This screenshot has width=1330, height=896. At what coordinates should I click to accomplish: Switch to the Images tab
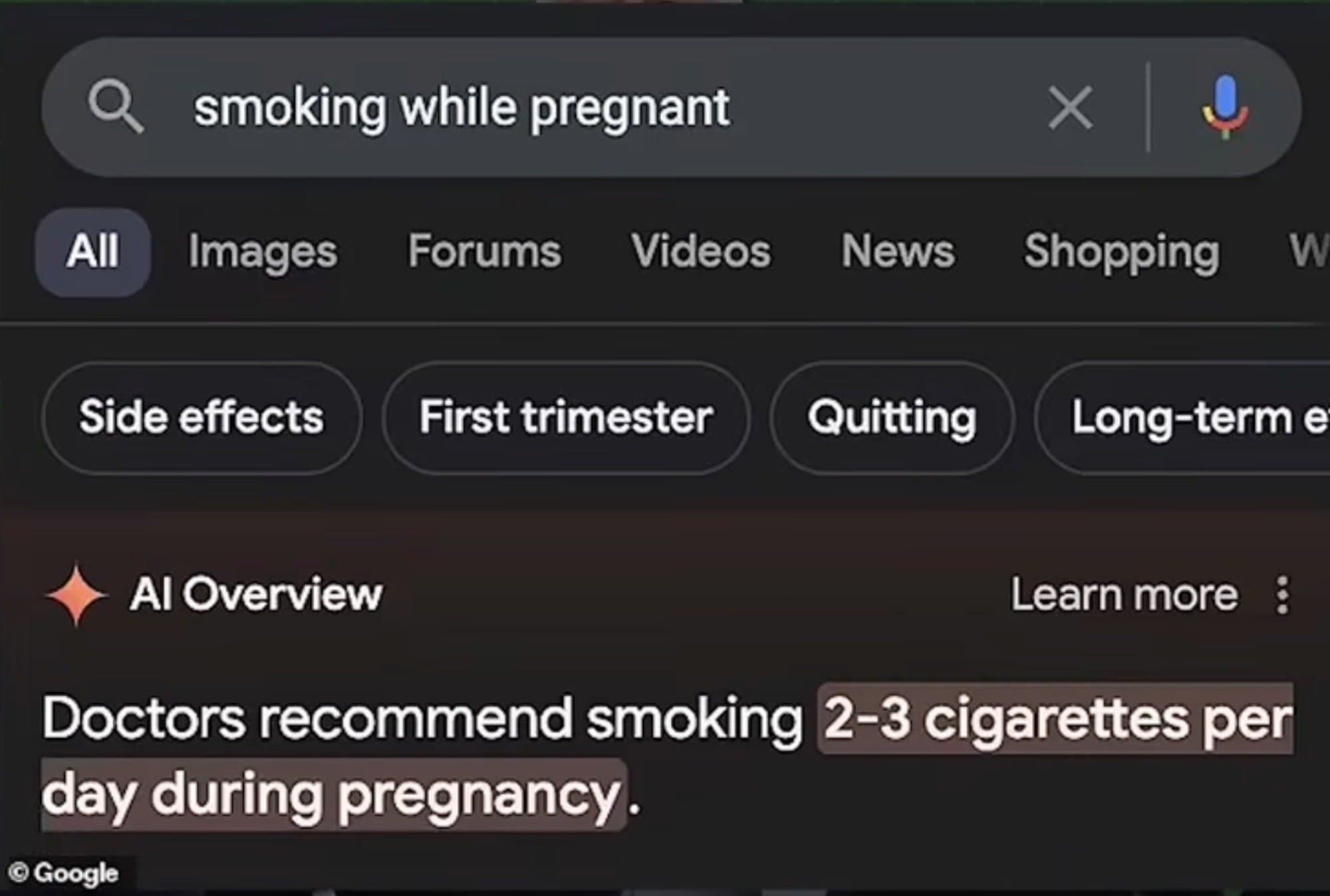263,251
